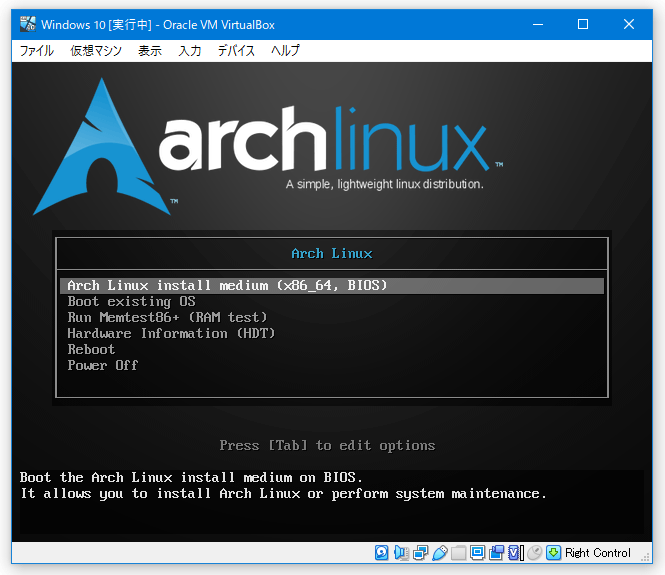Viewport: 665px width, 575px height.
Task: Minimize the VirtualBox window
Action: pyautogui.click(x=538, y=25)
